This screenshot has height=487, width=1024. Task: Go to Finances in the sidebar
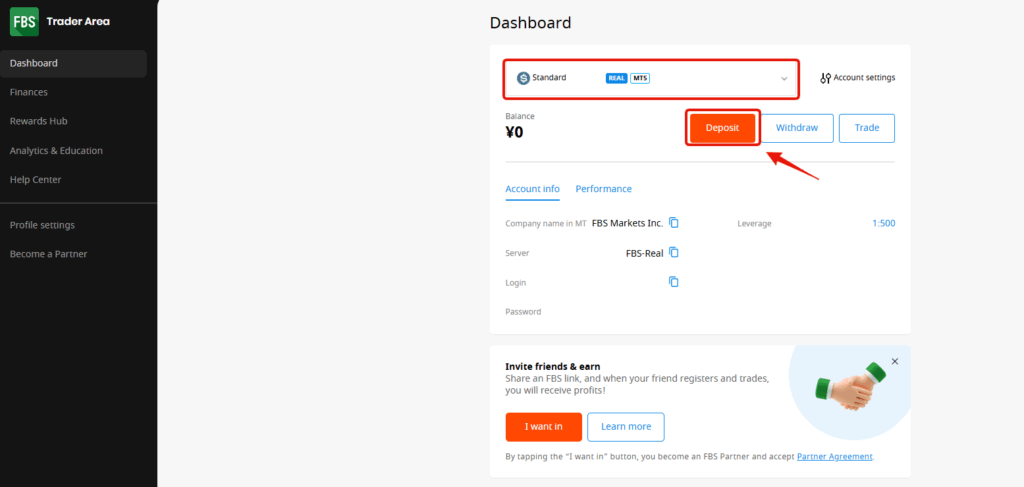pos(29,92)
